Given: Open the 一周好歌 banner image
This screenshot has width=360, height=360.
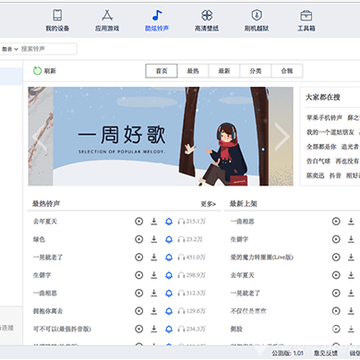Looking at the screenshot, I should pos(161,136).
